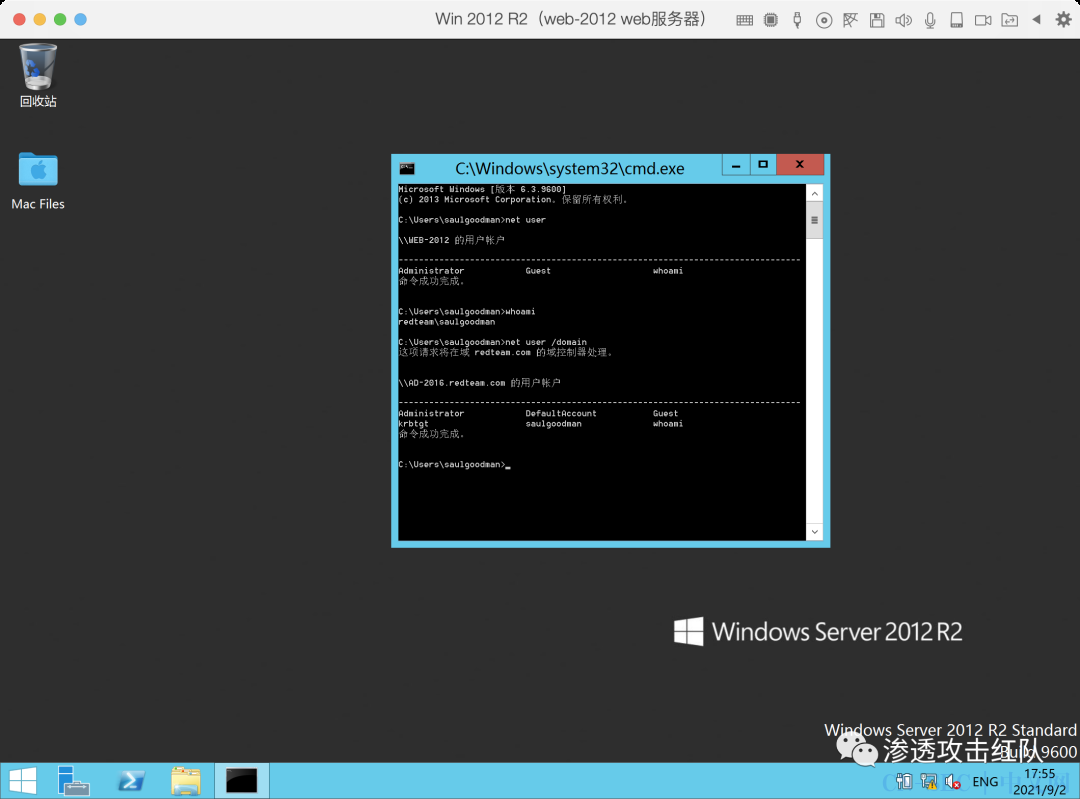Click the muted volume tray icon
Viewport: 1080px width, 799px height.
click(953, 781)
